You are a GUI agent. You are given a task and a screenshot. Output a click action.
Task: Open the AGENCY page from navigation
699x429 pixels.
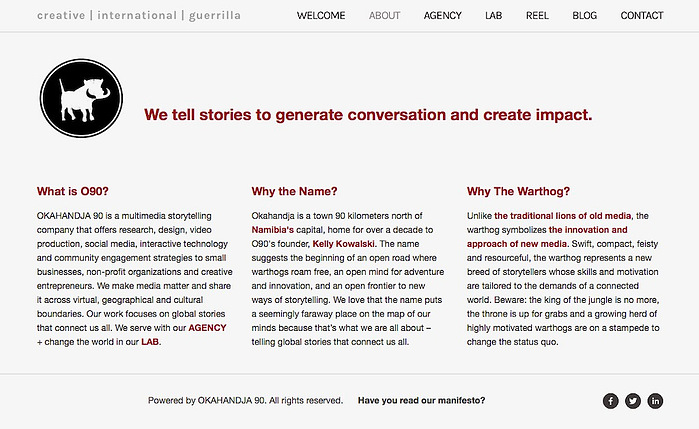[x=442, y=16]
